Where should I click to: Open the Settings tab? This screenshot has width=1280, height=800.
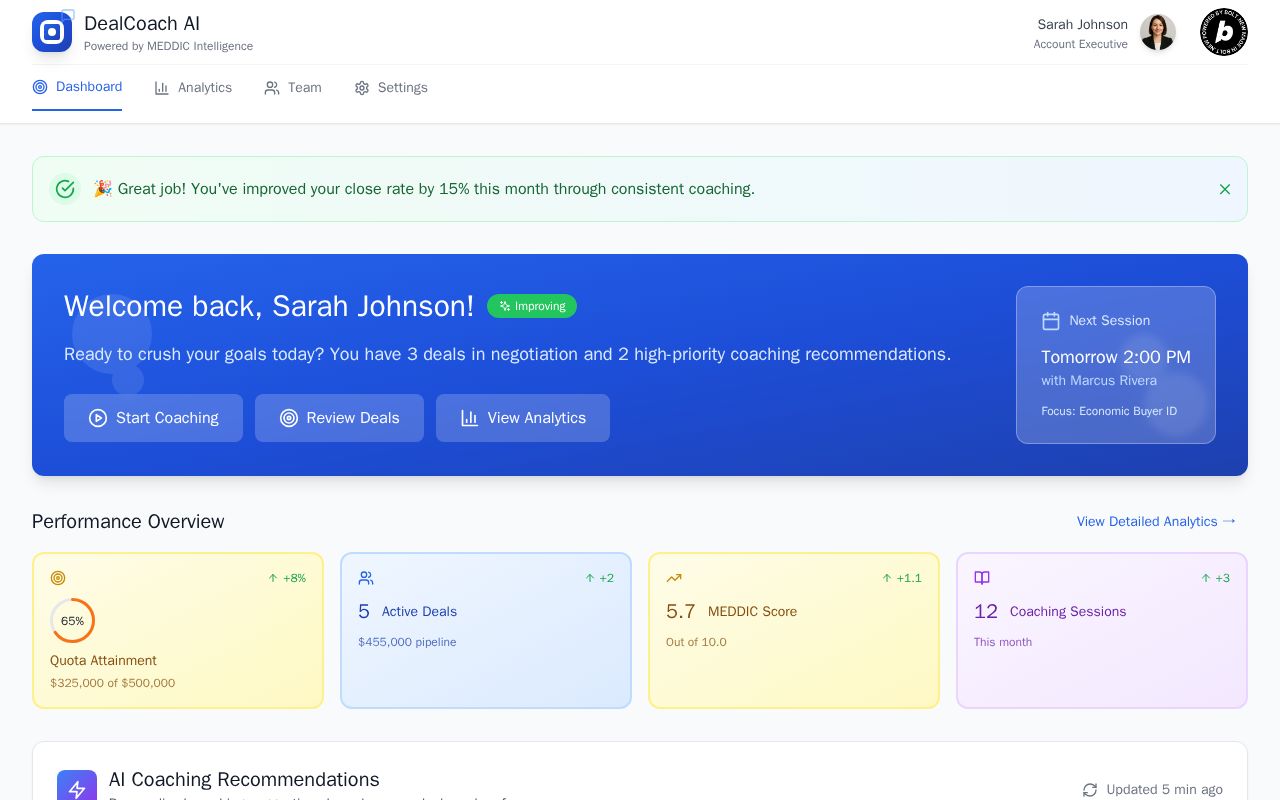click(x=391, y=88)
